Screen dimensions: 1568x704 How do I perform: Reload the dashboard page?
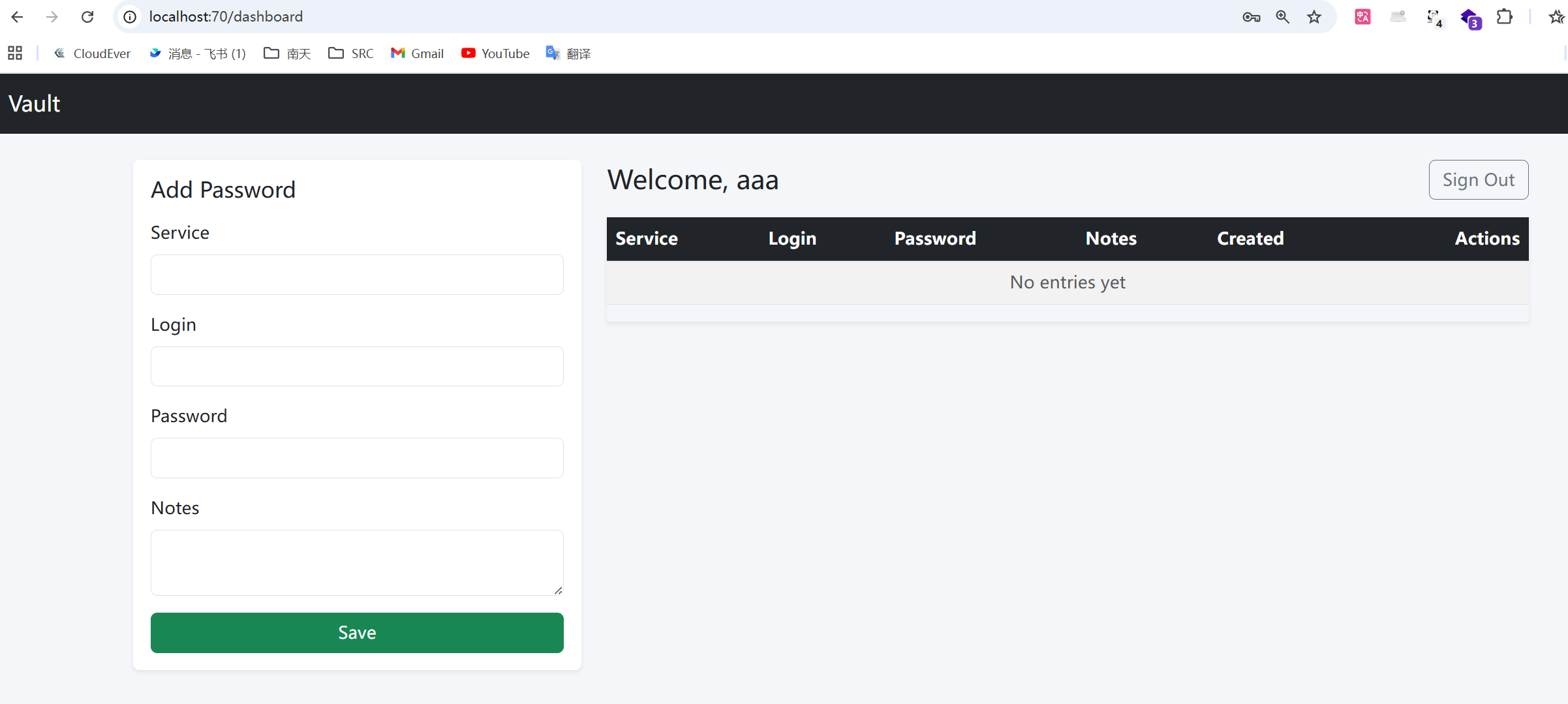tap(87, 17)
